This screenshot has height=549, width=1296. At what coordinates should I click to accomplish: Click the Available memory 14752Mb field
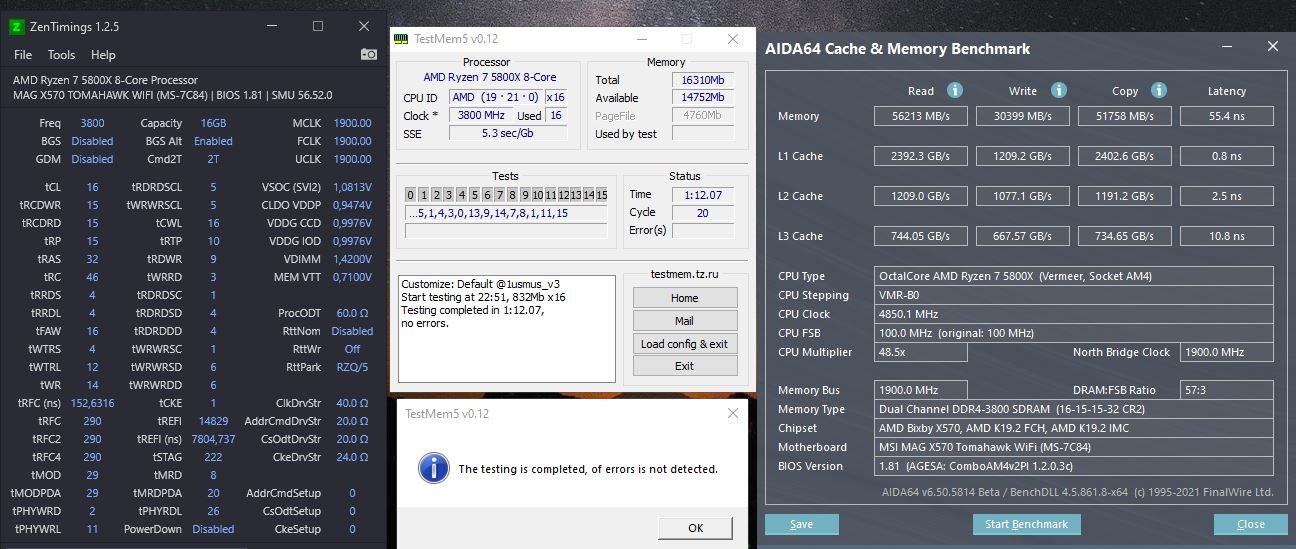pyautogui.click(x=704, y=97)
